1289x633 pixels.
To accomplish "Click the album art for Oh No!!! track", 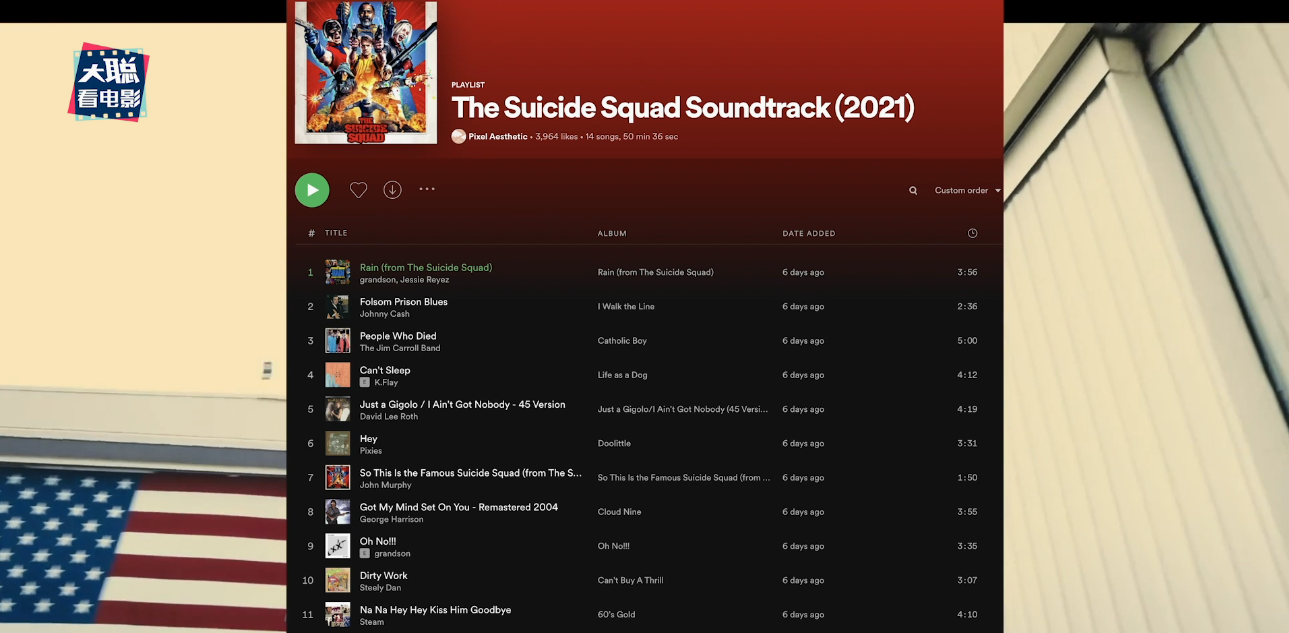I will [x=337, y=546].
